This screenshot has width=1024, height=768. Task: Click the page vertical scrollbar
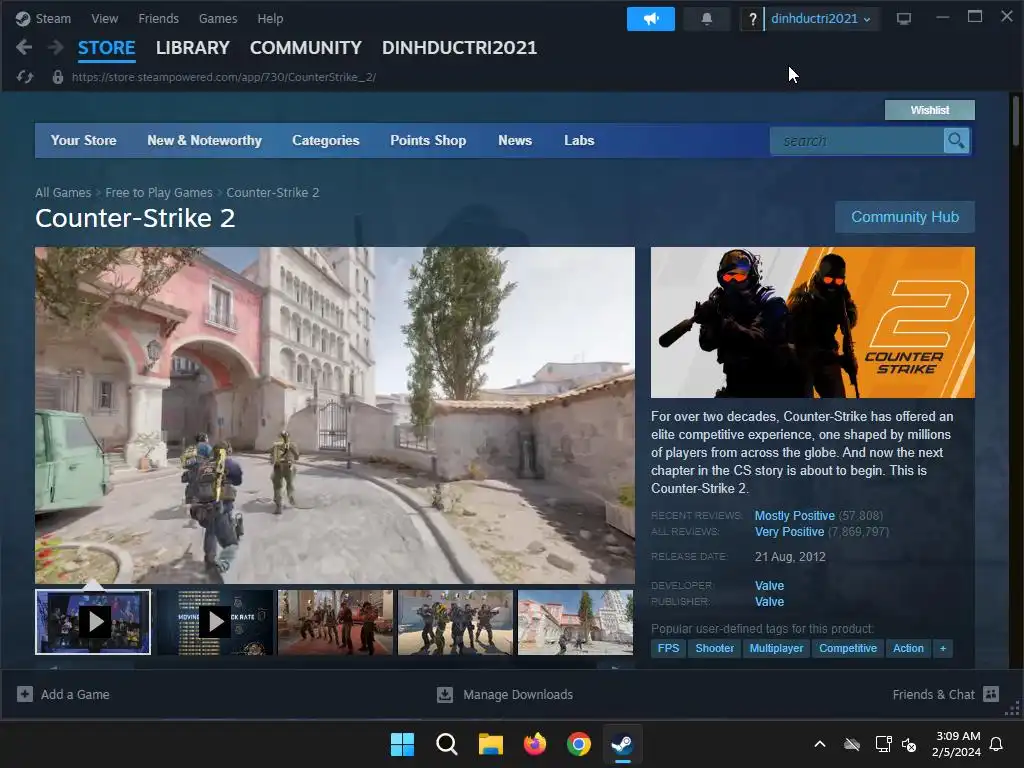pyautogui.click(x=1016, y=121)
